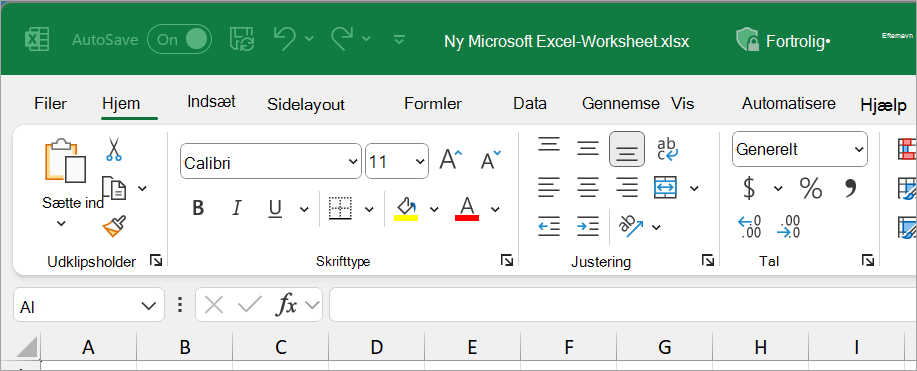Image resolution: width=917 pixels, height=371 pixels.
Task: Click the Save icon in title bar
Action: [x=242, y=39]
